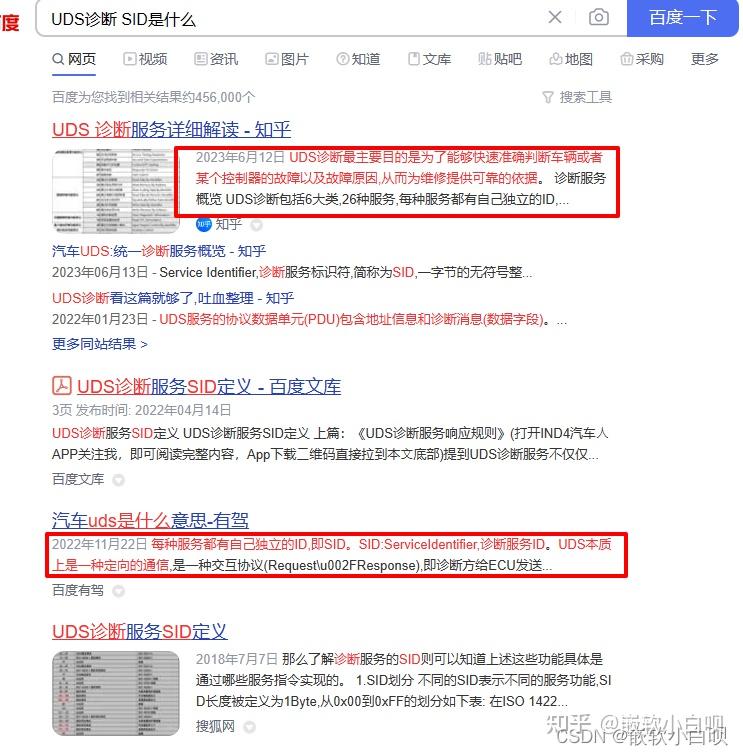Open 搜索工具 filter options

point(577,97)
